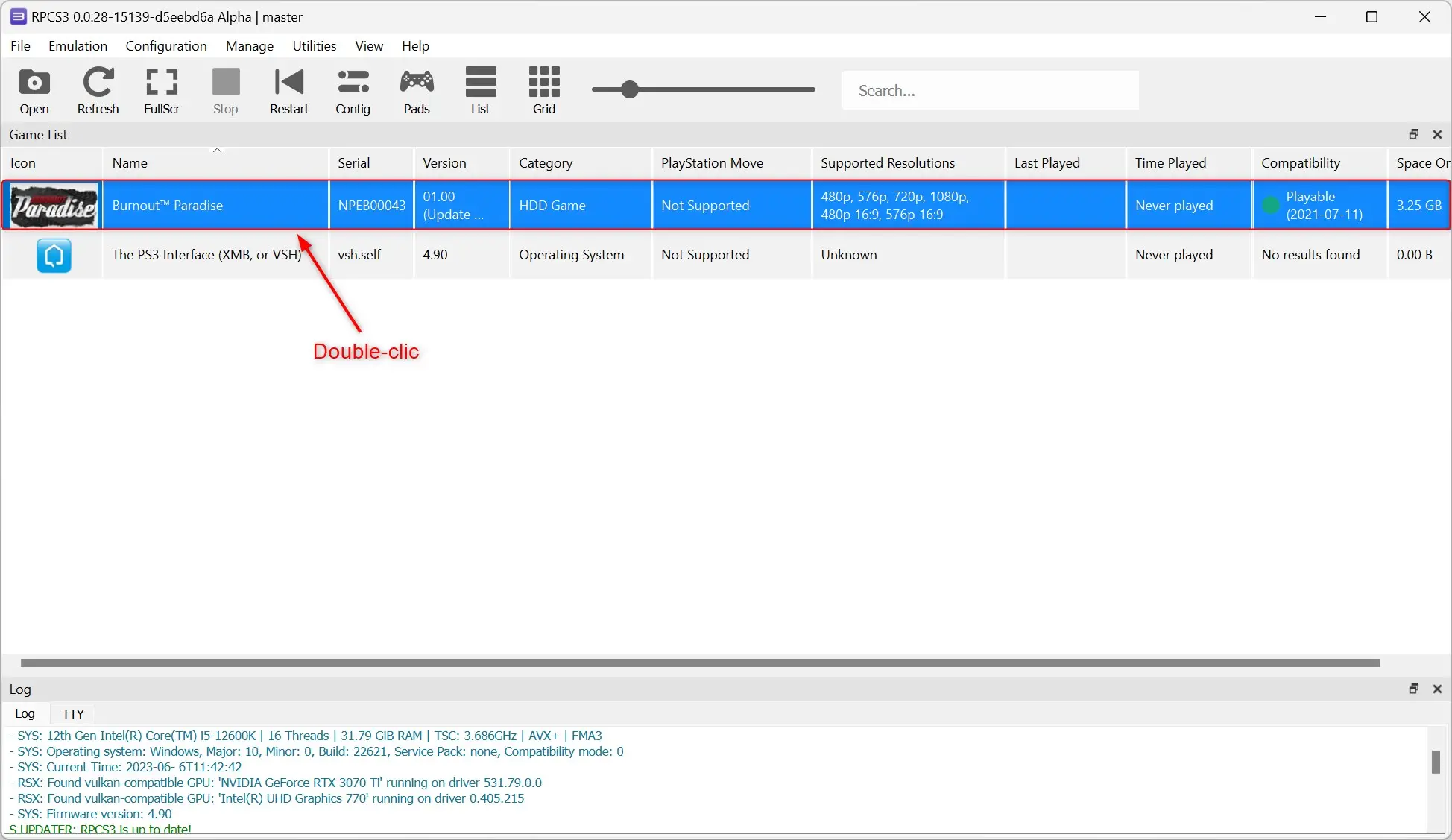This screenshot has width=1452, height=840.
Task: Close the Log panel
Action: (1437, 689)
